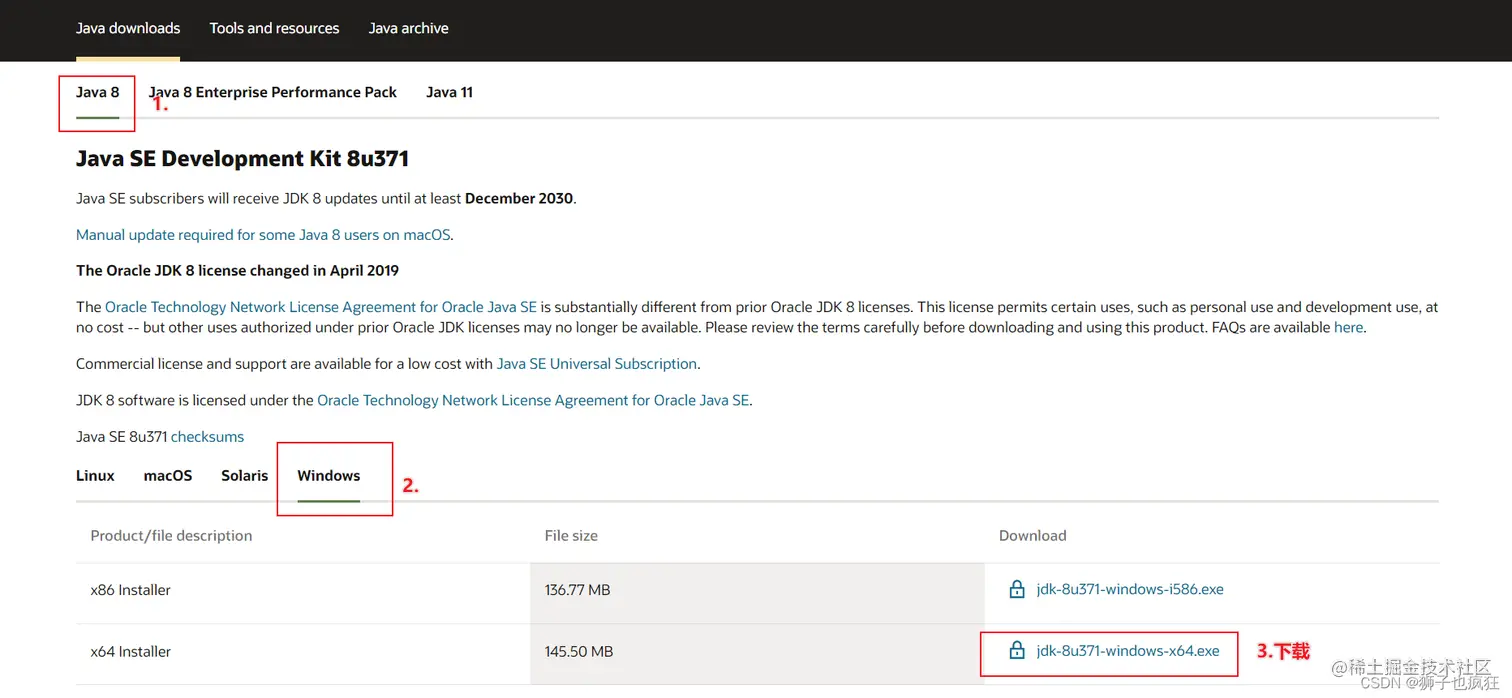Switch to the macOS platform tab

168,476
